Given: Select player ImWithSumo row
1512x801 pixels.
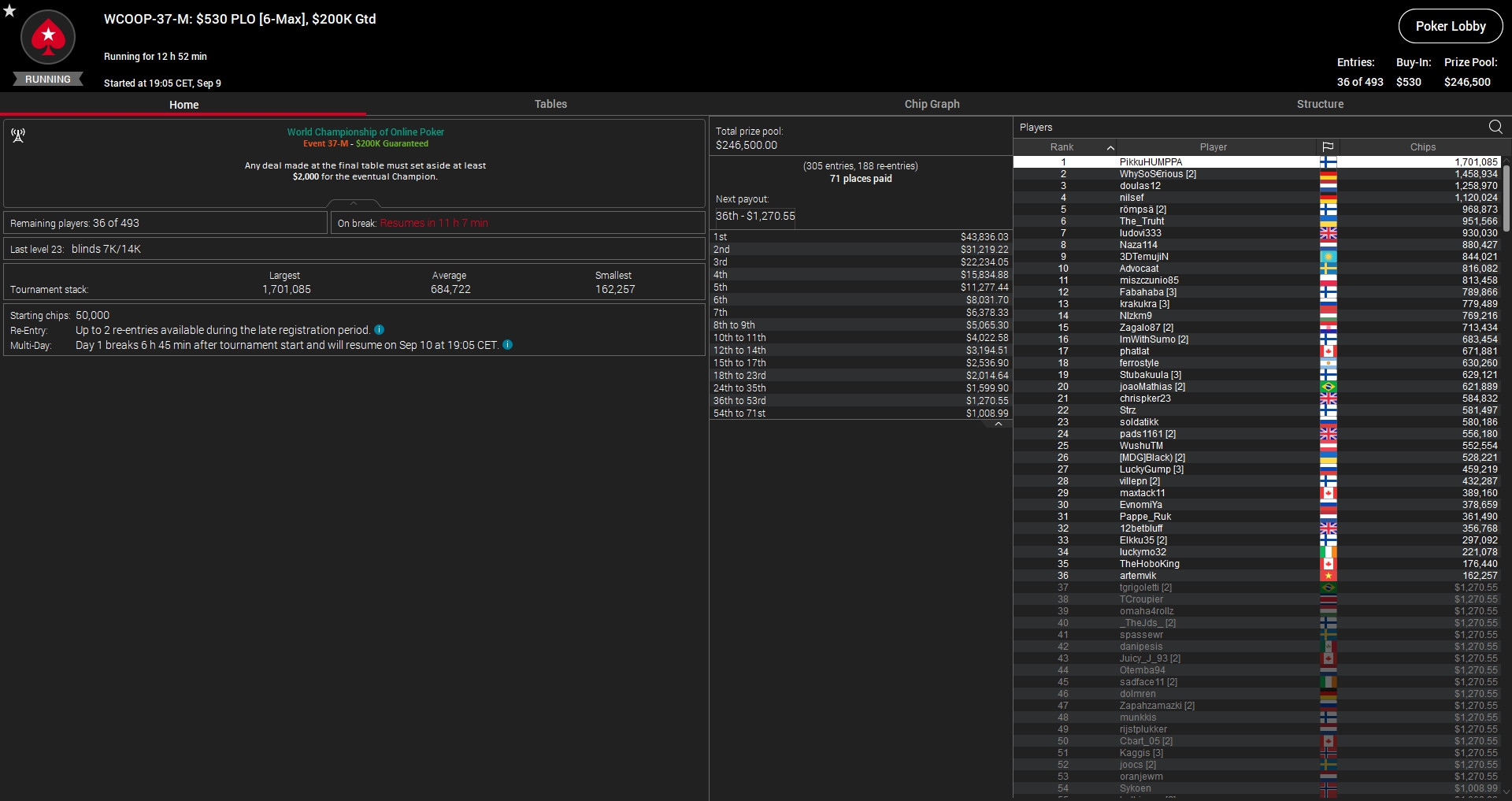Looking at the screenshot, I should click(1257, 339).
